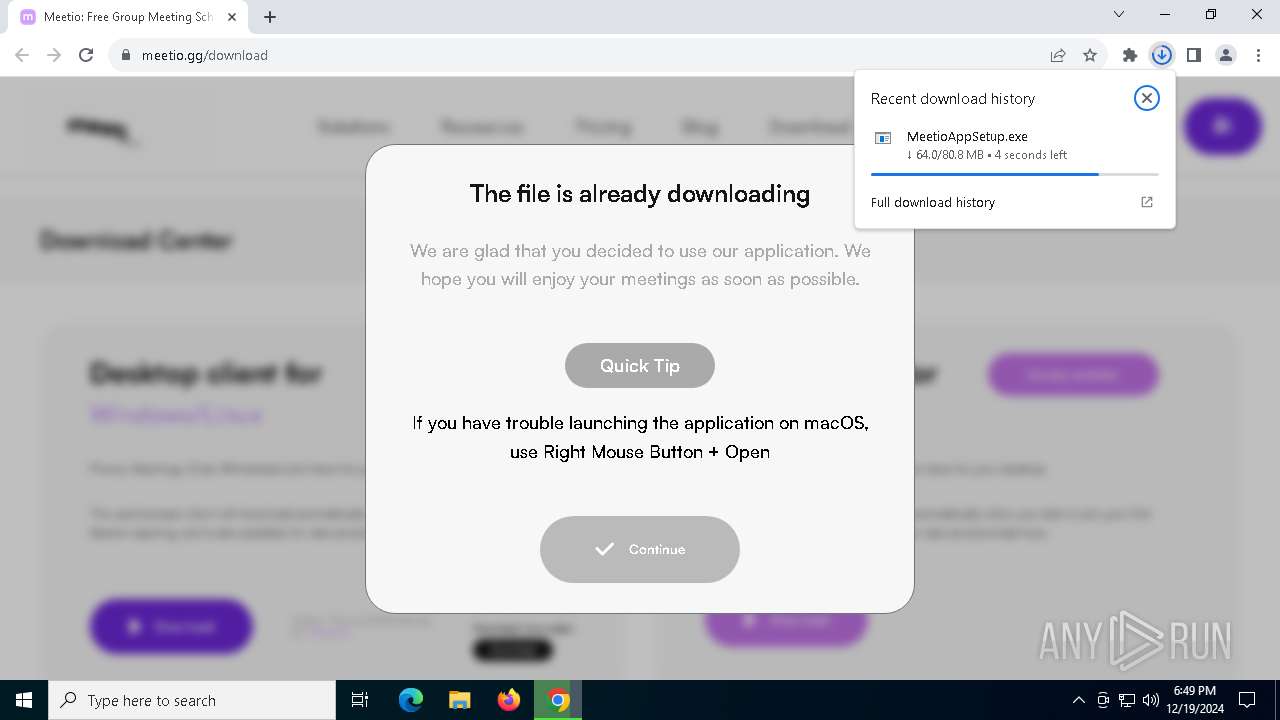Launch Firefox from taskbar
Viewport: 1280px width, 720px height.
(509, 700)
